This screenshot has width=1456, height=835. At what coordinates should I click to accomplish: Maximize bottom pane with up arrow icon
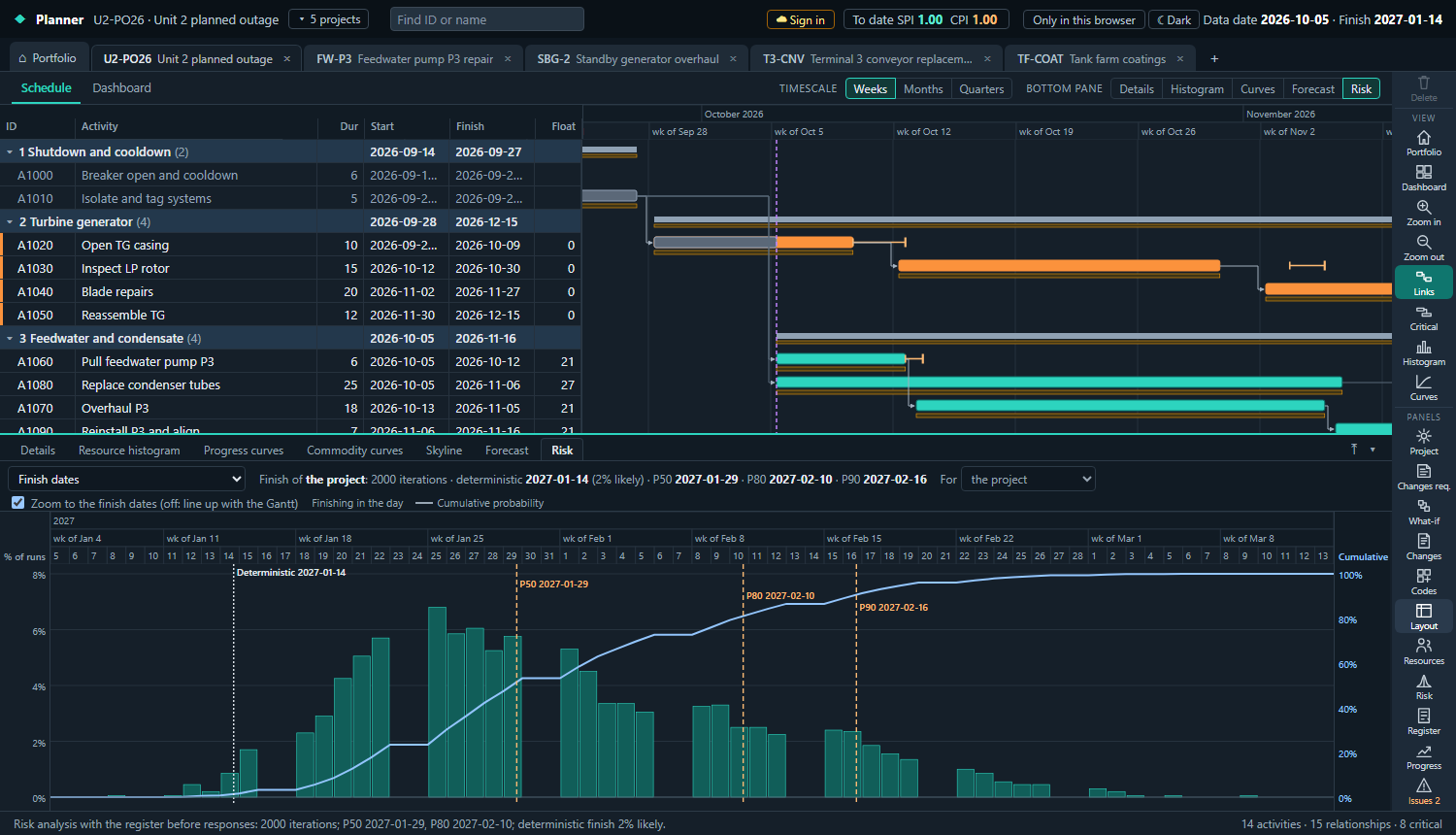[1354, 449]
